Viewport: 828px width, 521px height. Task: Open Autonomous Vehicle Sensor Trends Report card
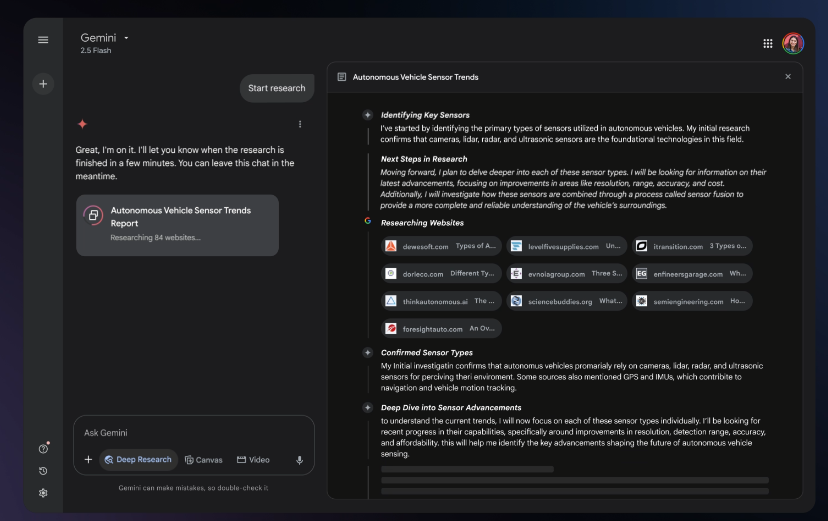click(x=177, y=225)
